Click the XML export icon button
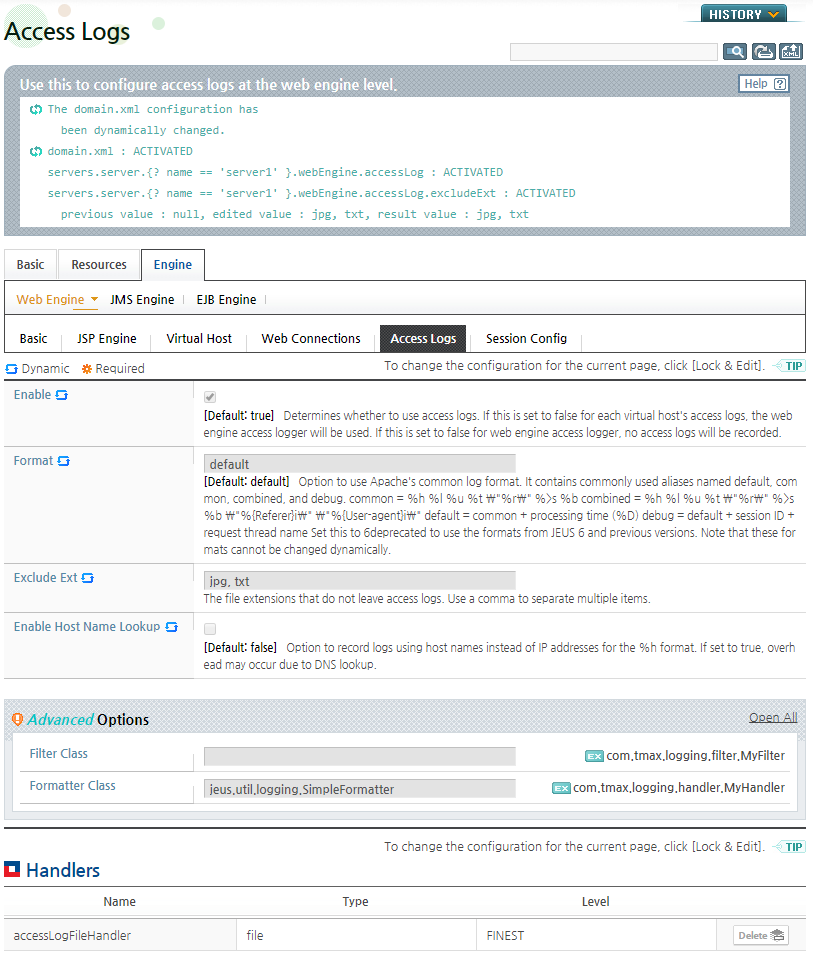 click(x=791, y=52)
